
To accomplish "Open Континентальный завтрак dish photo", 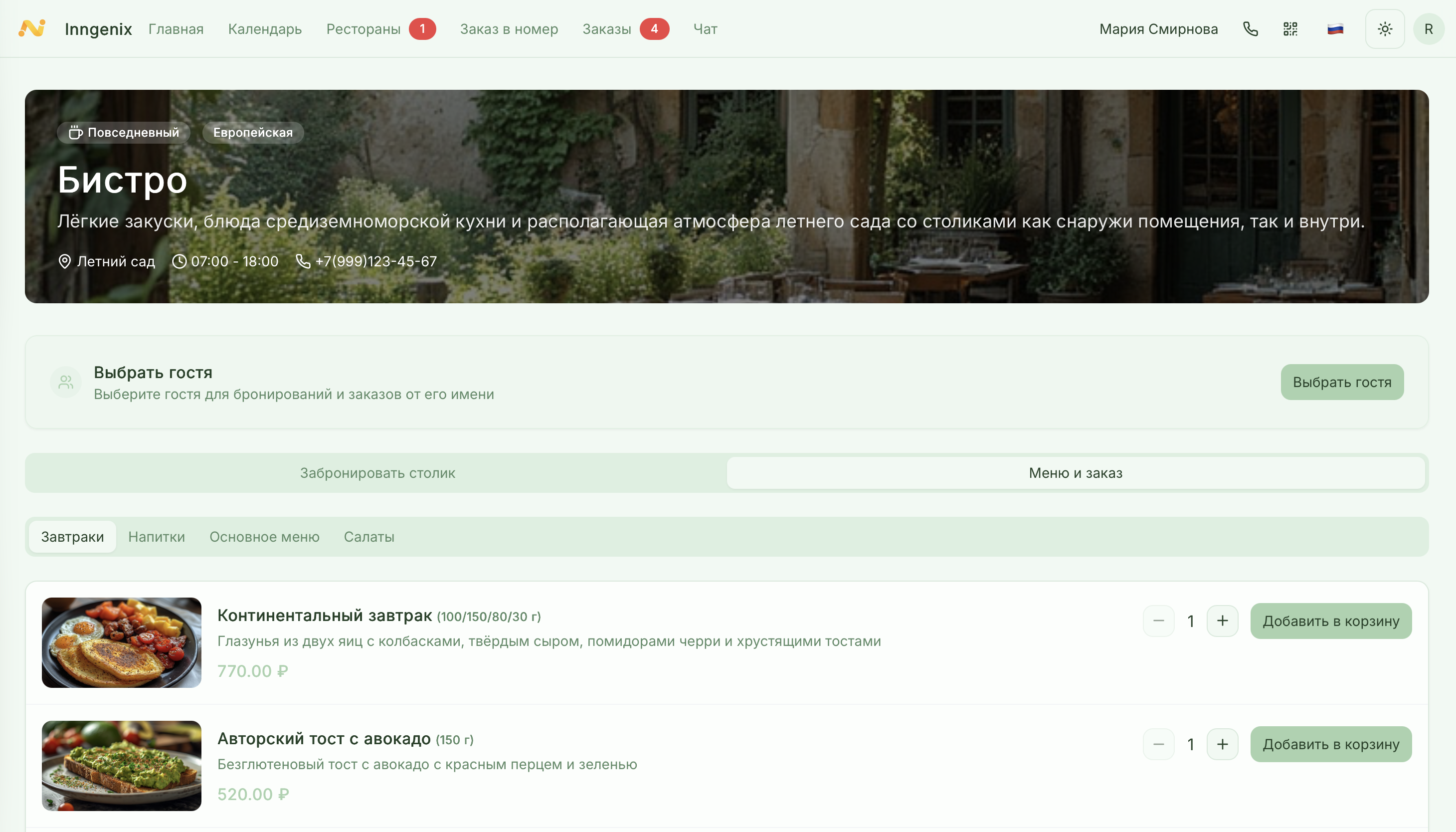I will click(x=122, y=642).
